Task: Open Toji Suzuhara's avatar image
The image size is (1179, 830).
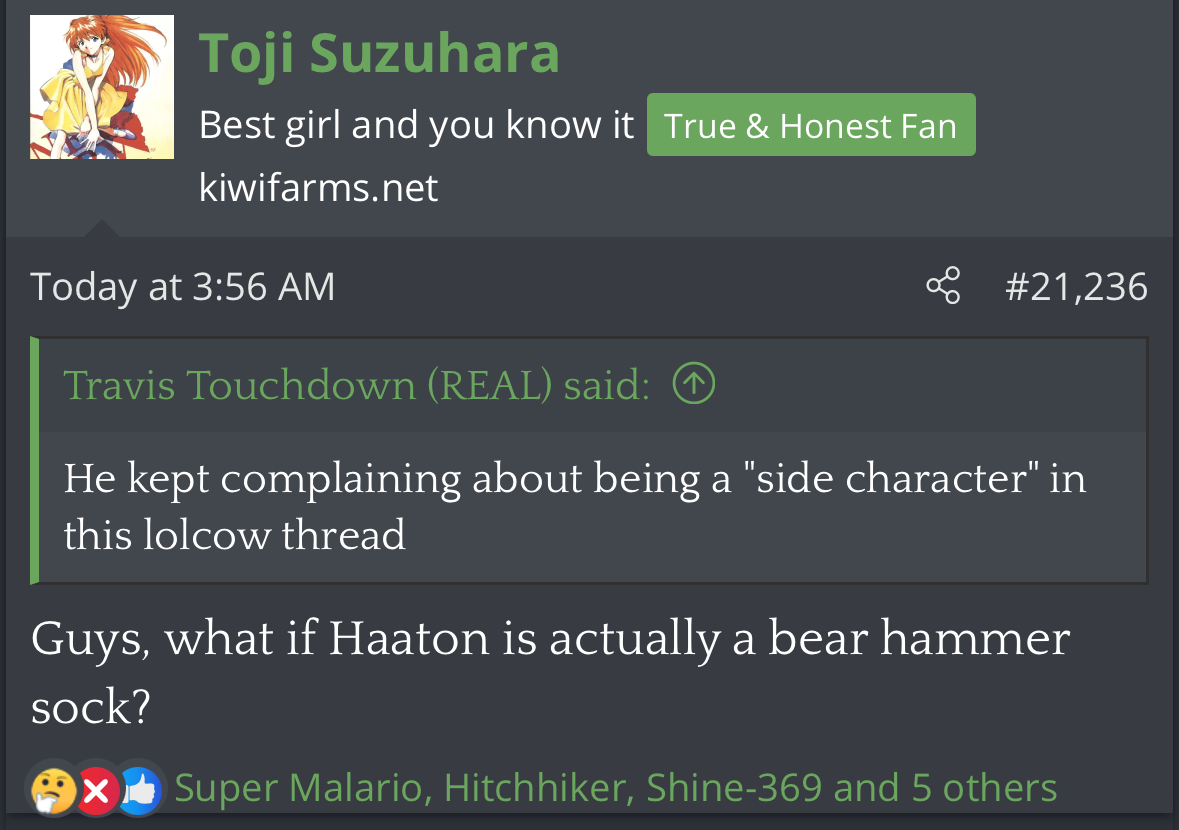Action: pyautogui.click(x=102, y=87)
